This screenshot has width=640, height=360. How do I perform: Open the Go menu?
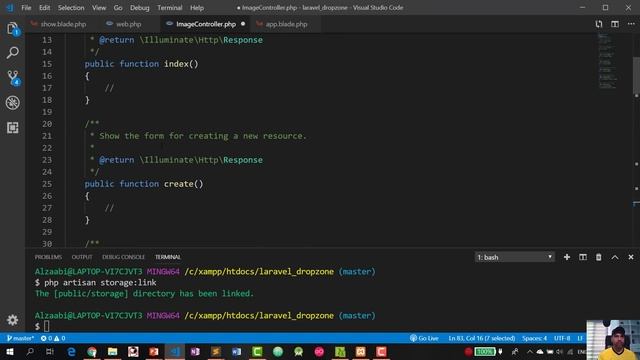[x=118, y=8]
